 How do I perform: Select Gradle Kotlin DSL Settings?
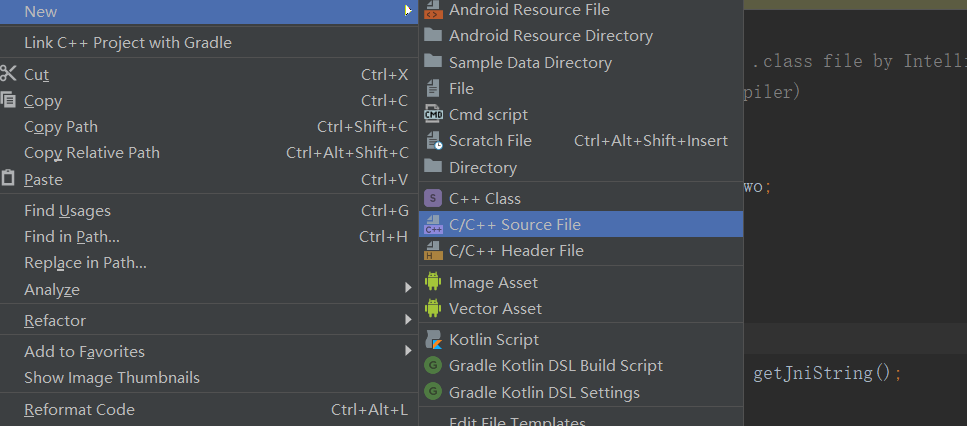pyautogui.click(x=581, y=392)
